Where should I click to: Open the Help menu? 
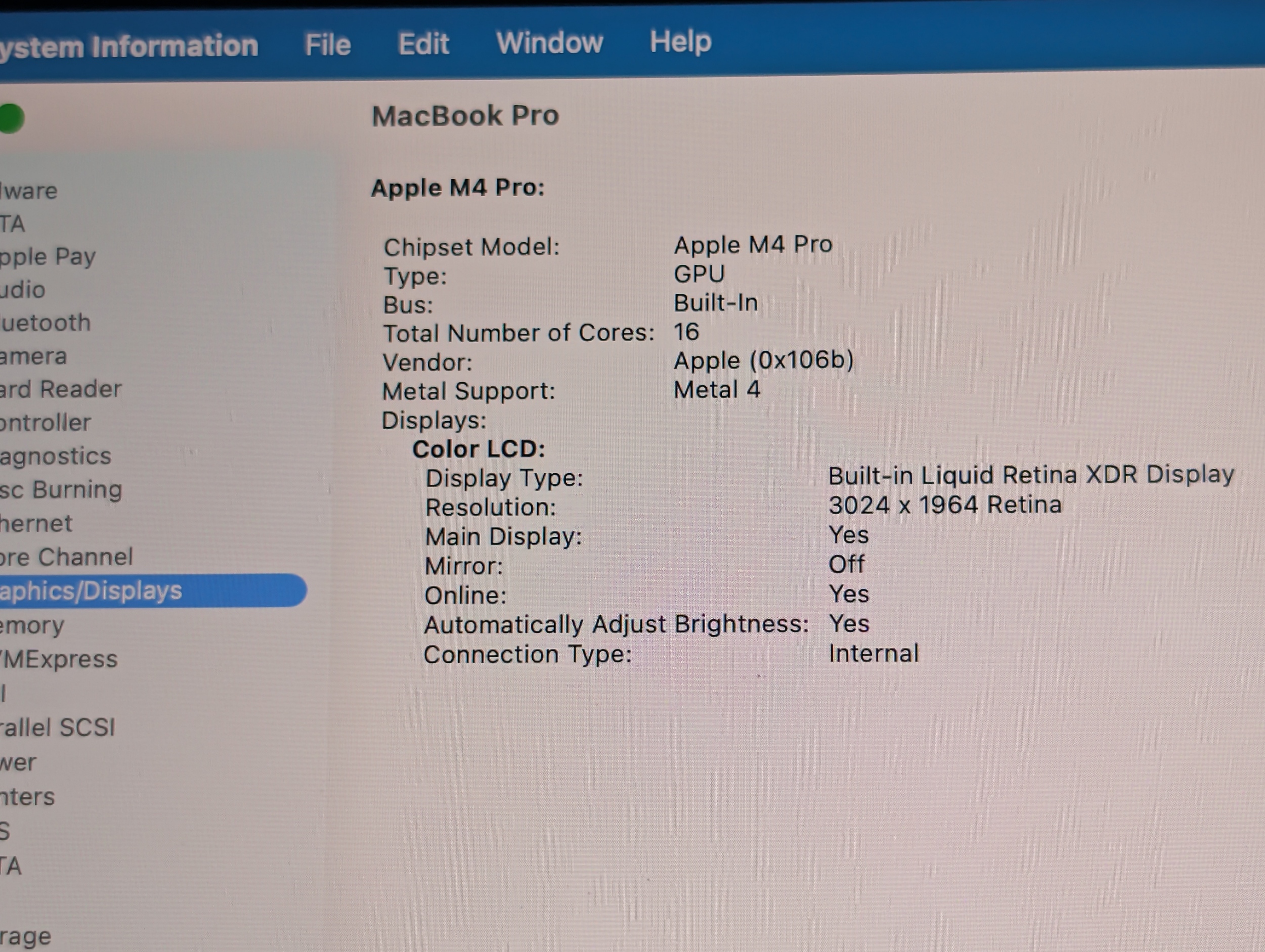pyautogui.click(x=680, y=42)
